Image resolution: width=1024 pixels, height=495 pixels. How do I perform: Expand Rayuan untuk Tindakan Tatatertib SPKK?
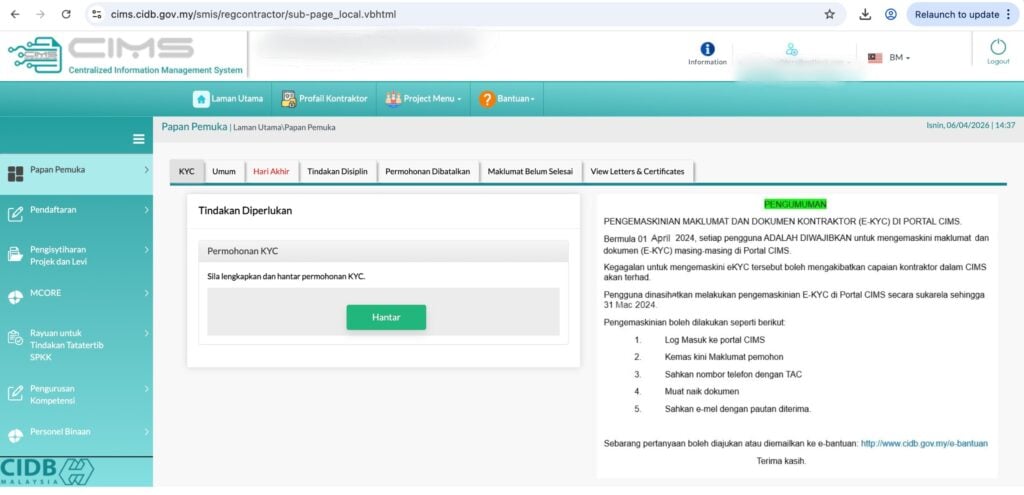[76, 345]
